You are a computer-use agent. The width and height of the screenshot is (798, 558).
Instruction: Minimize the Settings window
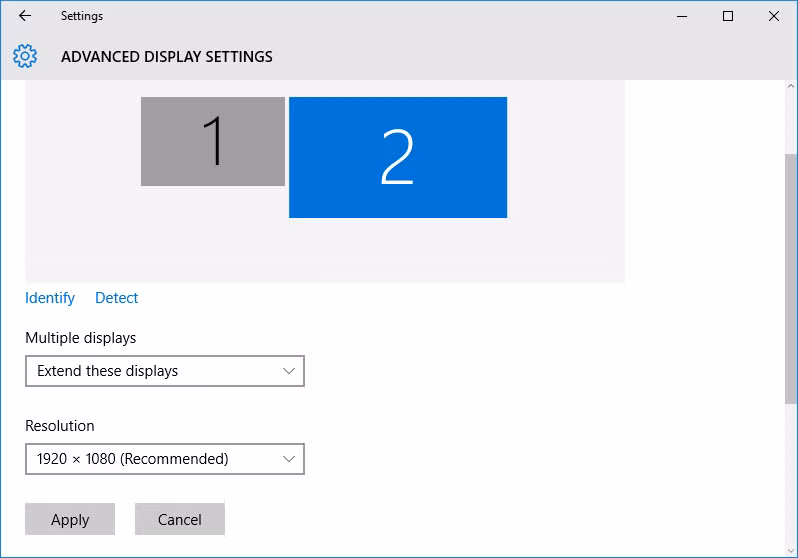coord(681,16)
